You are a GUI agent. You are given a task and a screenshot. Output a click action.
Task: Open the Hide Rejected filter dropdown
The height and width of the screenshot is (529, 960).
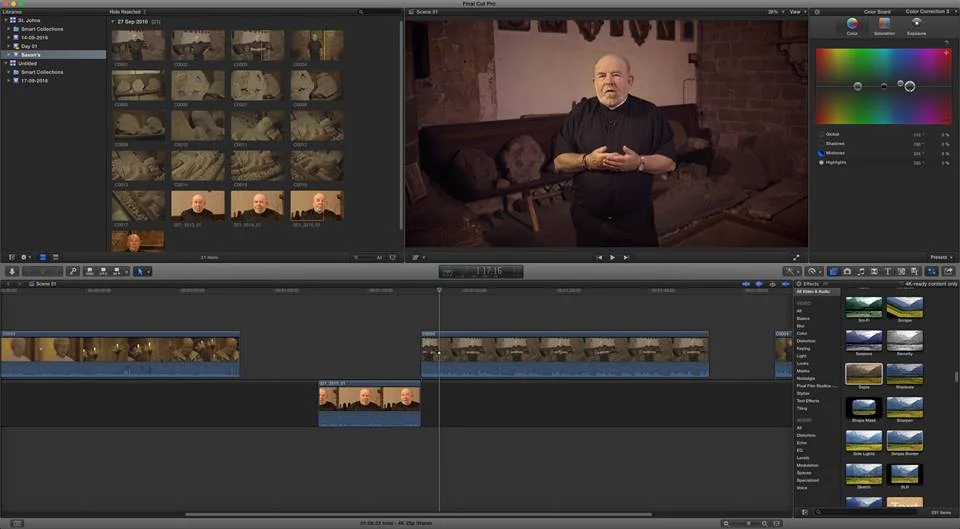[127, 12]
